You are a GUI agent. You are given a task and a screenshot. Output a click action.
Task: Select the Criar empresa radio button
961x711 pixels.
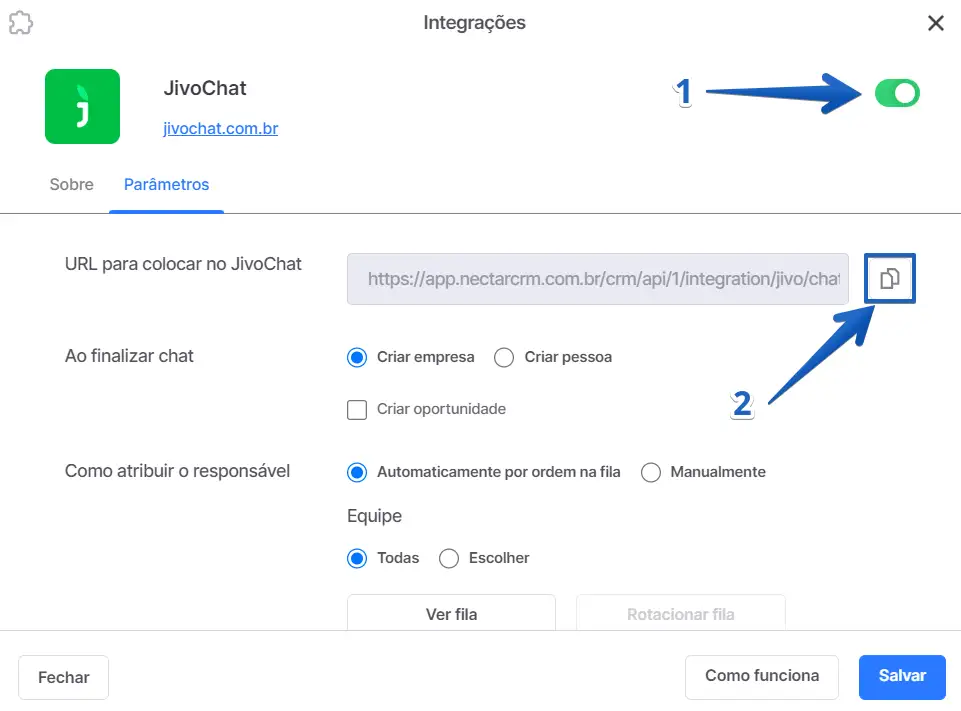pos(357,357)
